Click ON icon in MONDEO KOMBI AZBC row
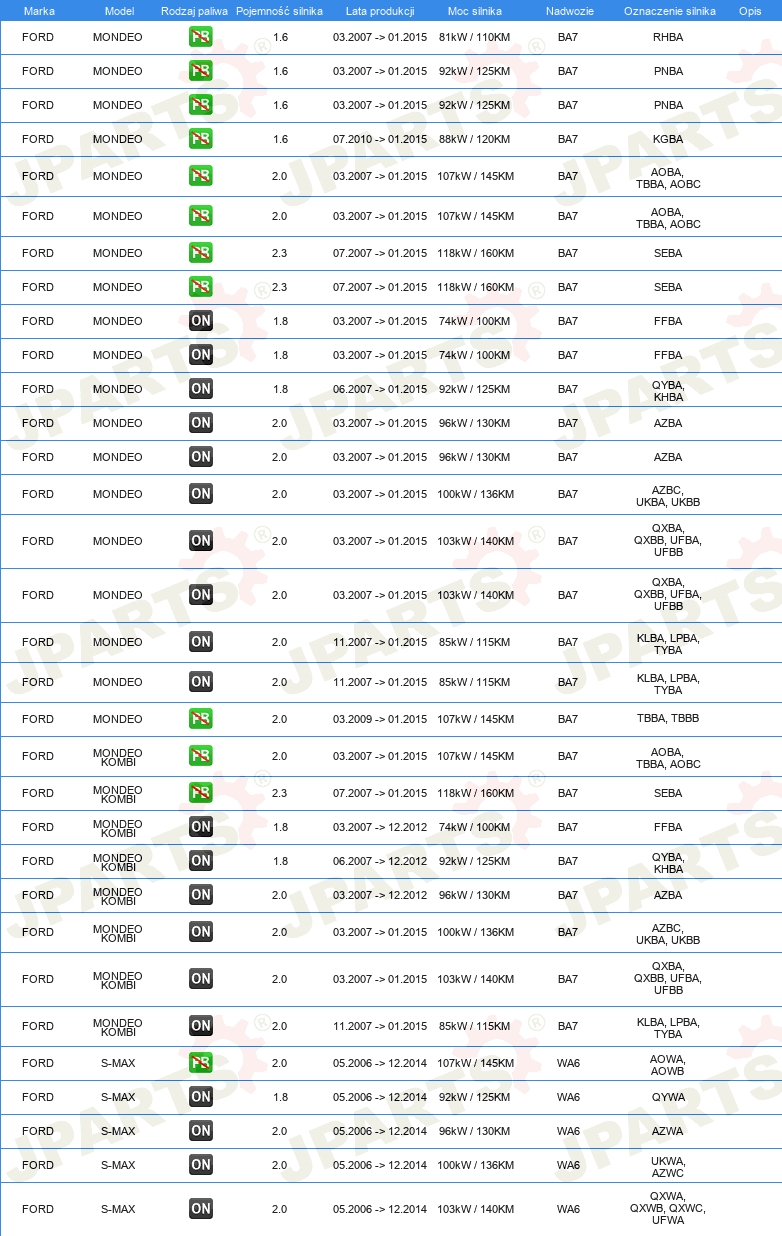 tap(201, 932)
